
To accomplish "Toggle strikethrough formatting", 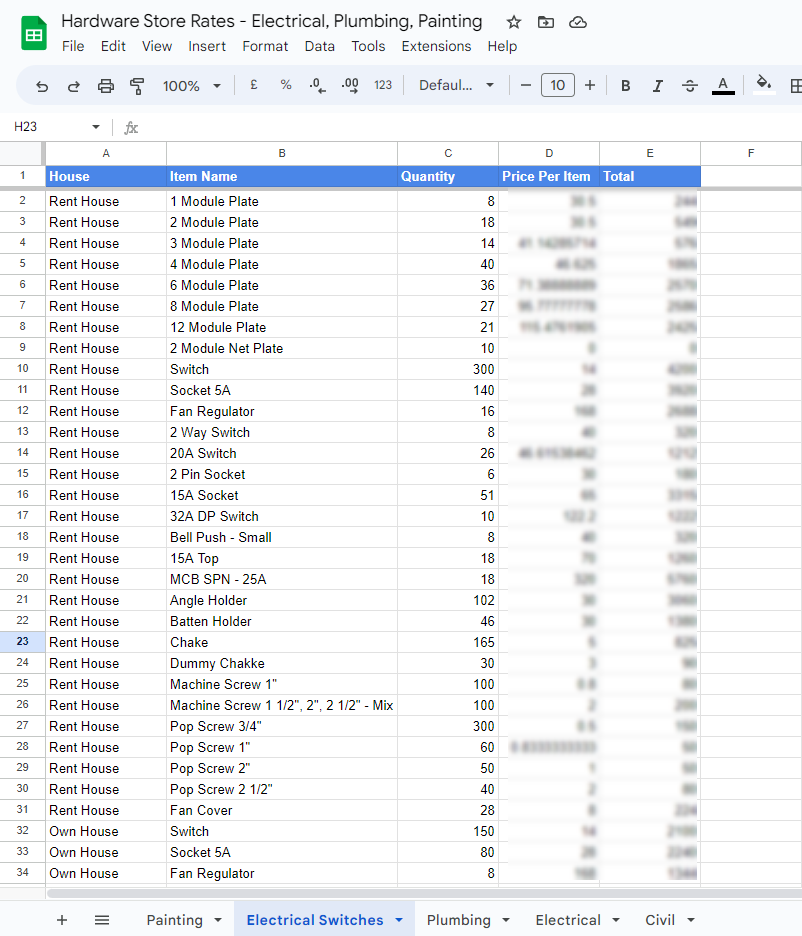I will [x=690, y=86].
